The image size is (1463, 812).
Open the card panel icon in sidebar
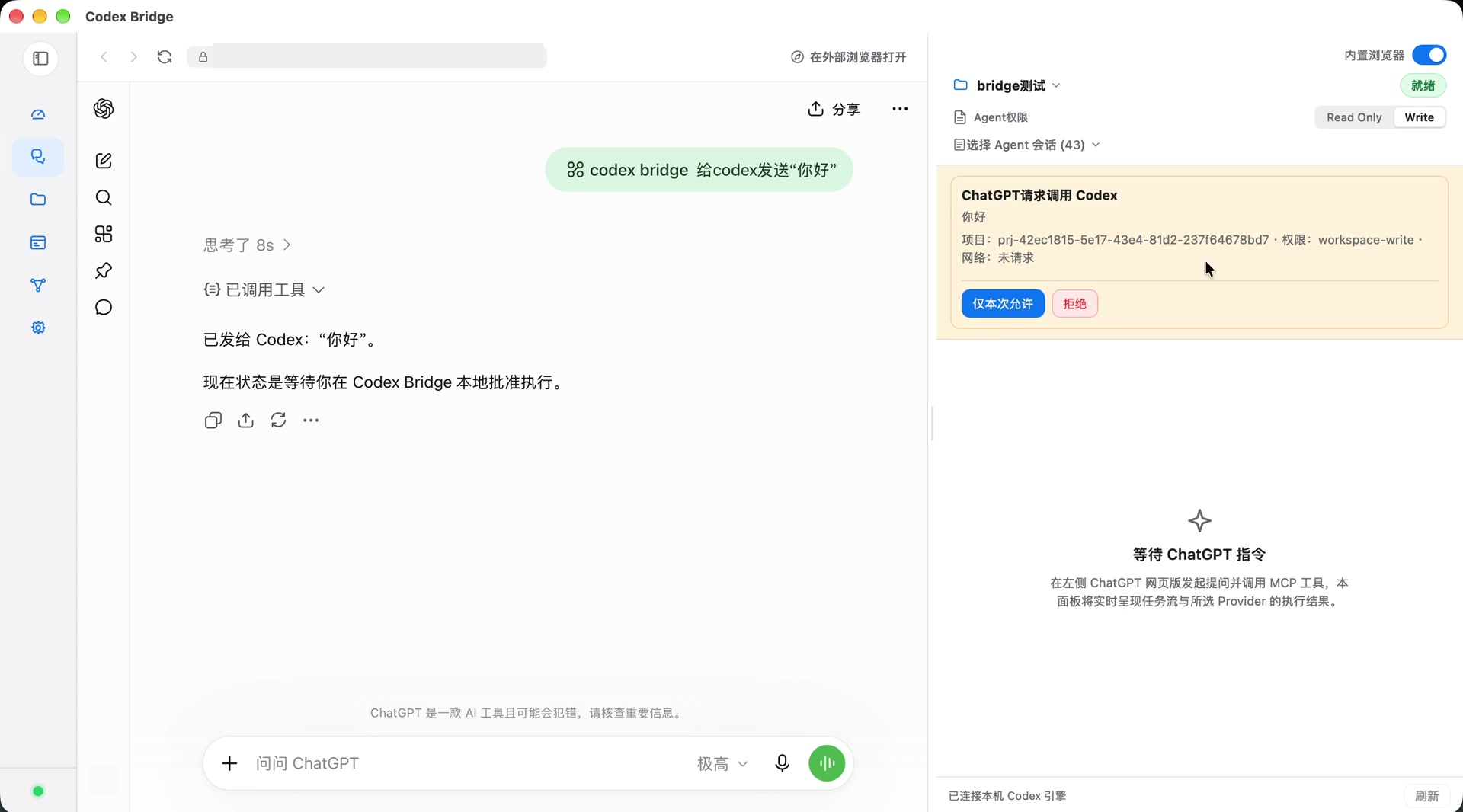[38, 242]
